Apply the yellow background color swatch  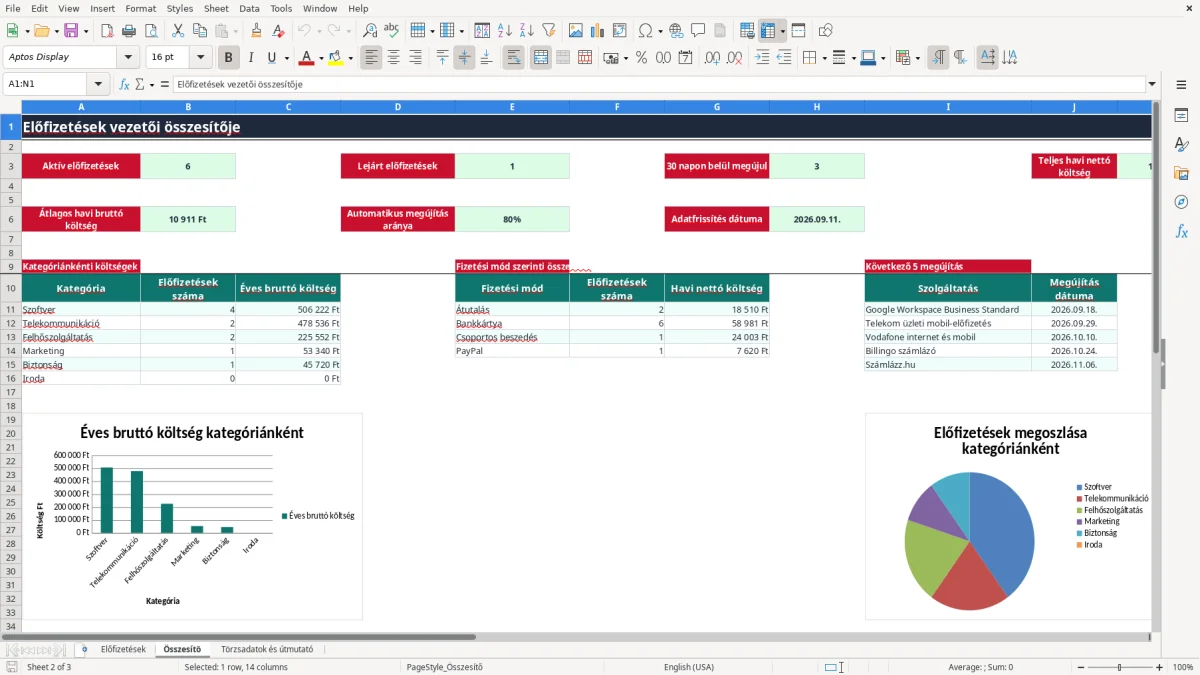336,58
